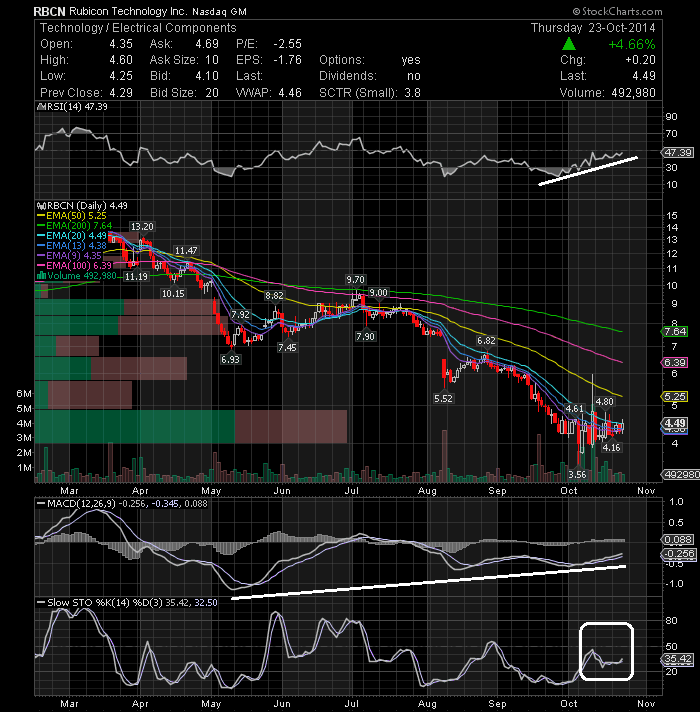Click the VWAP value 4.46

click(290, 93)
